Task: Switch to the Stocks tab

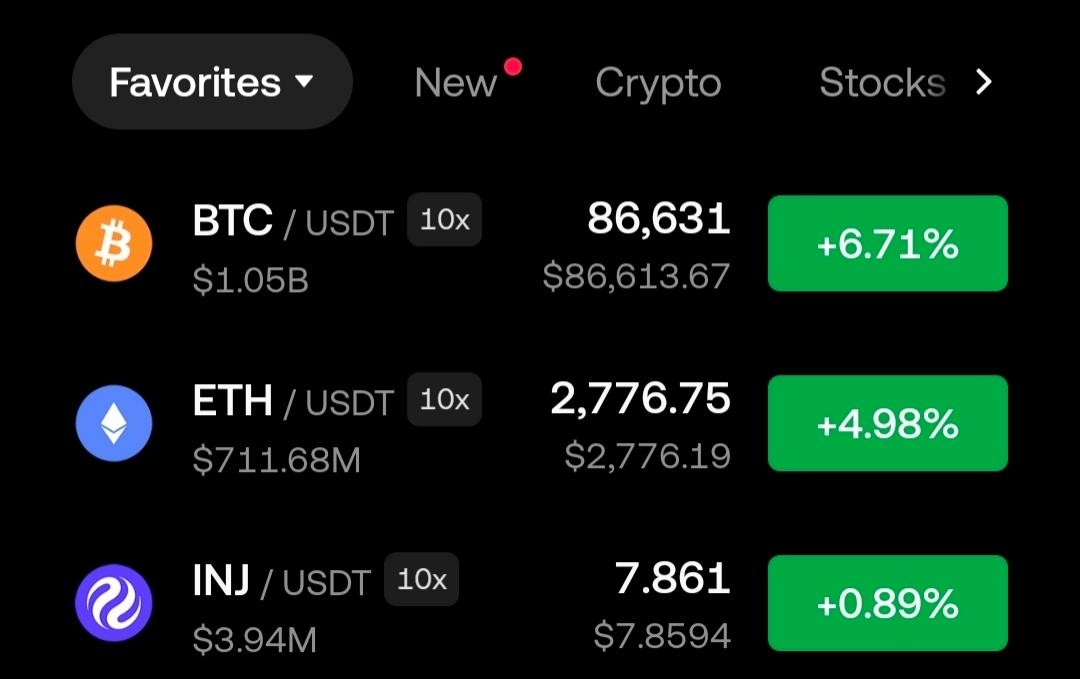Action: click(x=882, y=83)
